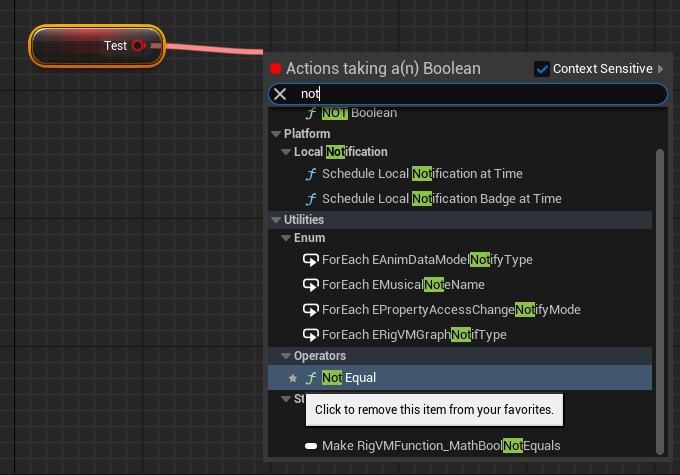Click loop icon of ForEach EPropertyAccessChangeNotifyMode
The width and height of the screenshot is (680, 475).
[311, 310]
